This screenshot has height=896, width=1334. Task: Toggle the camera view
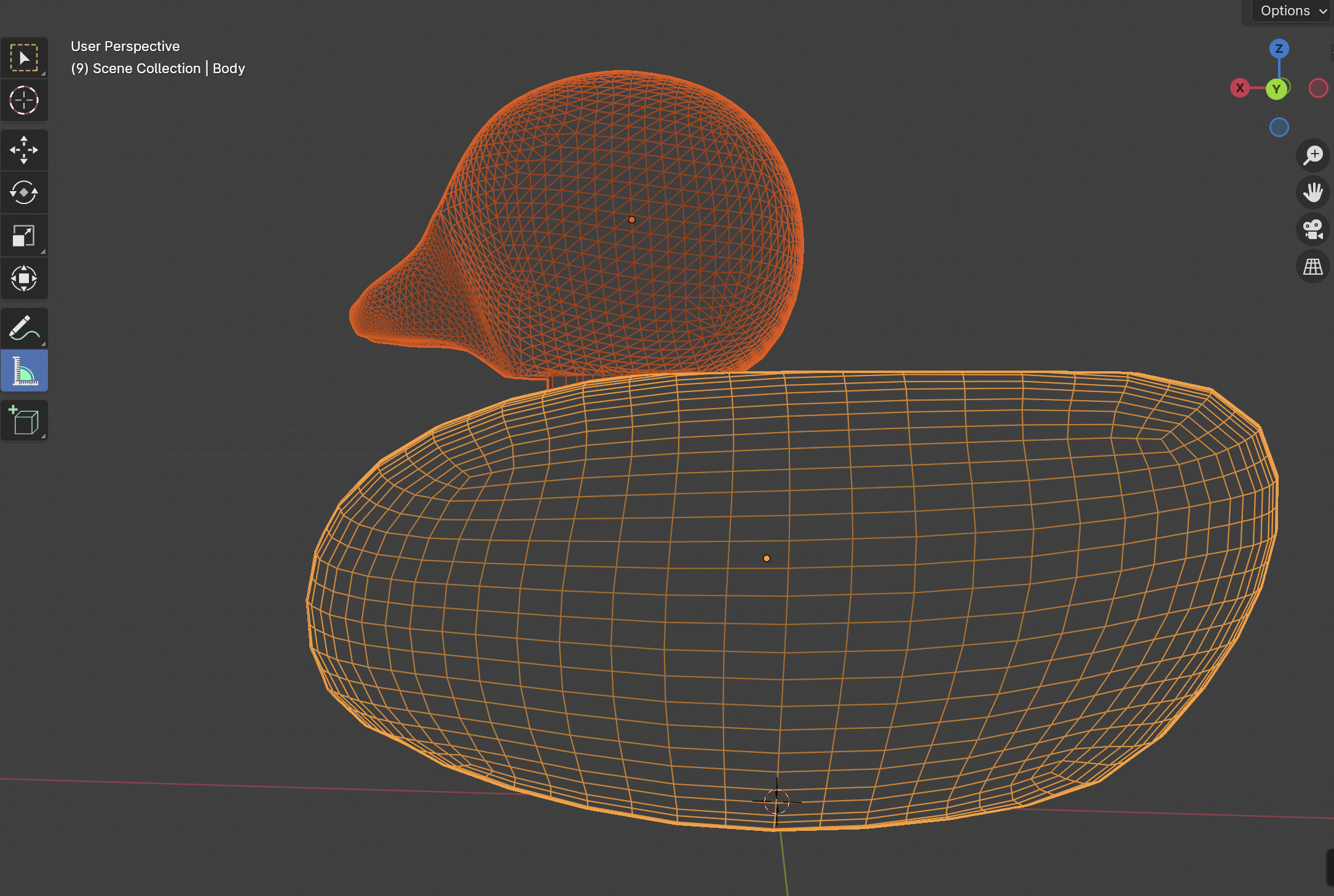pyautogui.click(x=1312, y=229)
